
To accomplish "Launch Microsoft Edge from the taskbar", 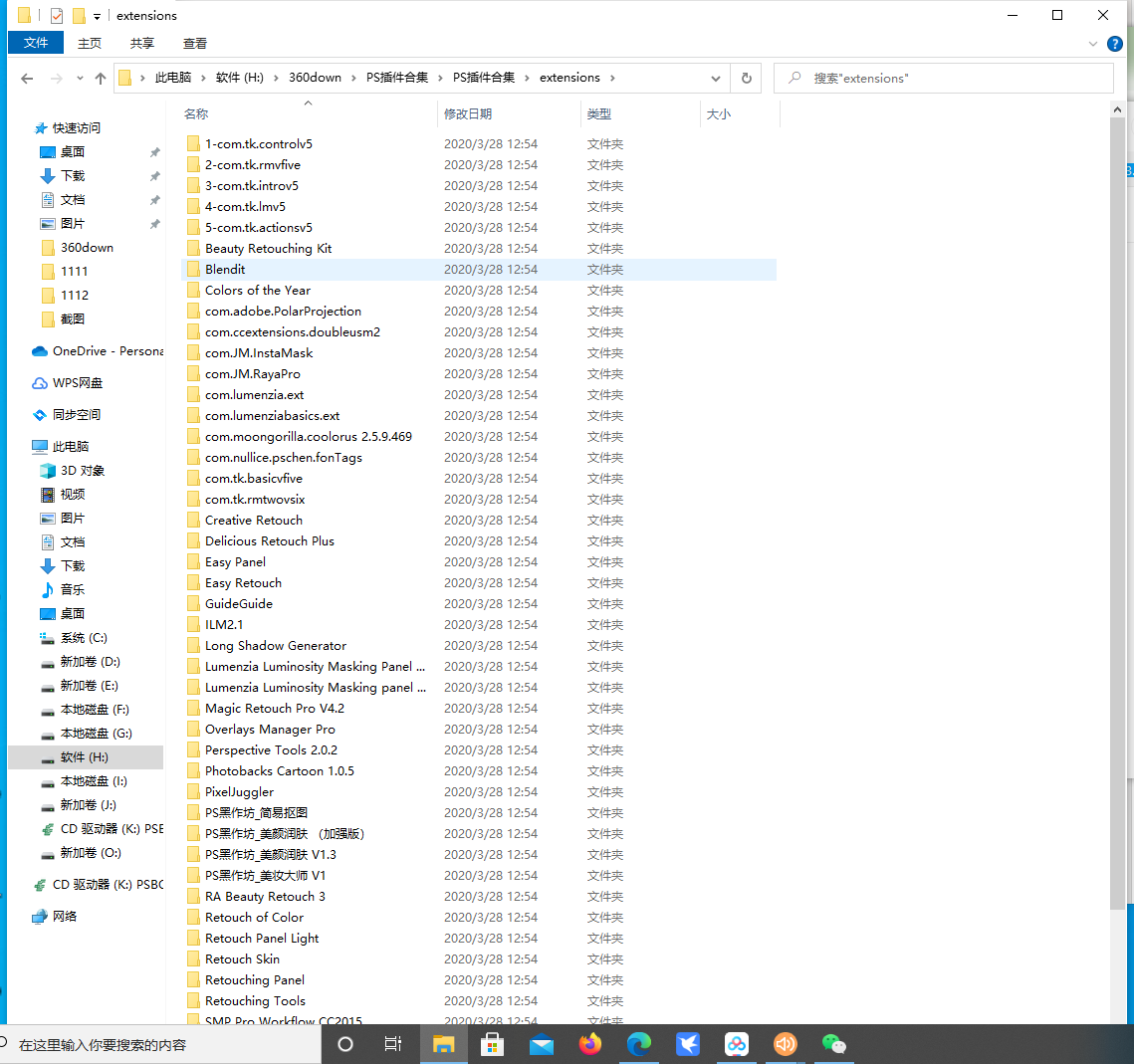I will (x=638, y=1044).
